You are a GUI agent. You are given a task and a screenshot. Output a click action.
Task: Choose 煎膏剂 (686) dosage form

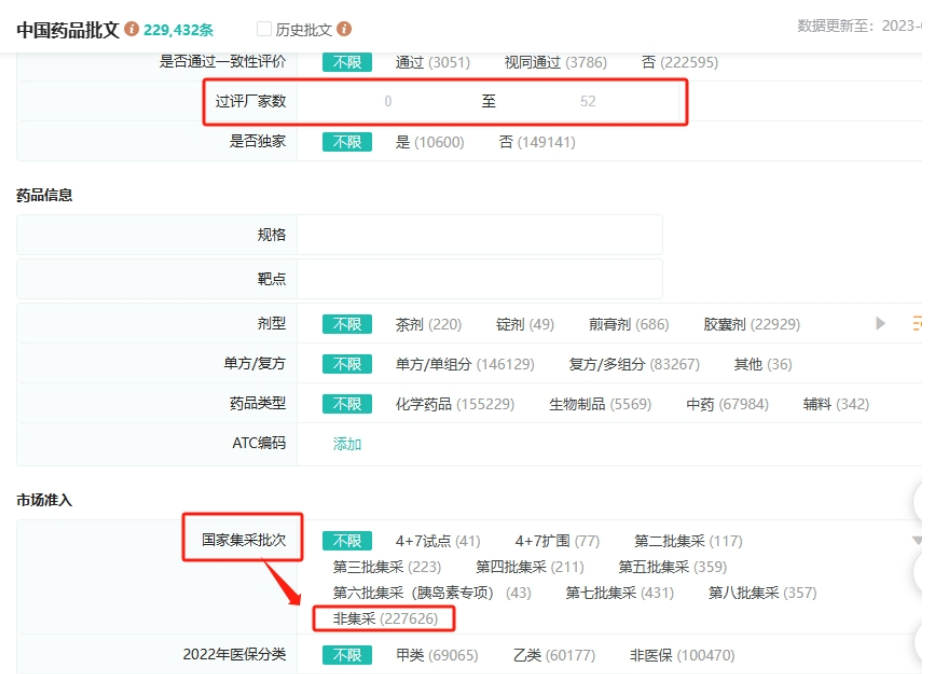coord(629,324)
